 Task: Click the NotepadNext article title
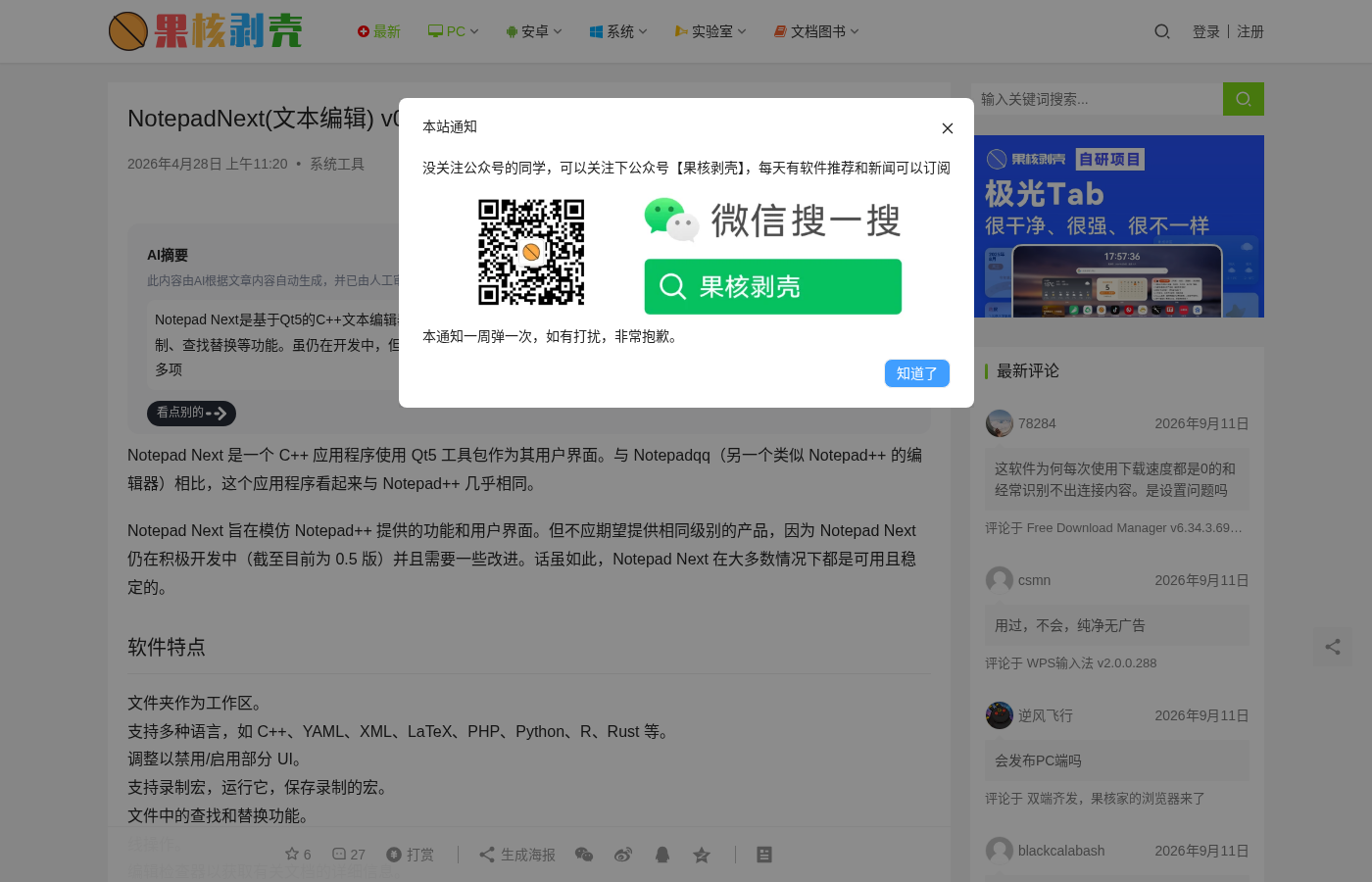[263, 119]
